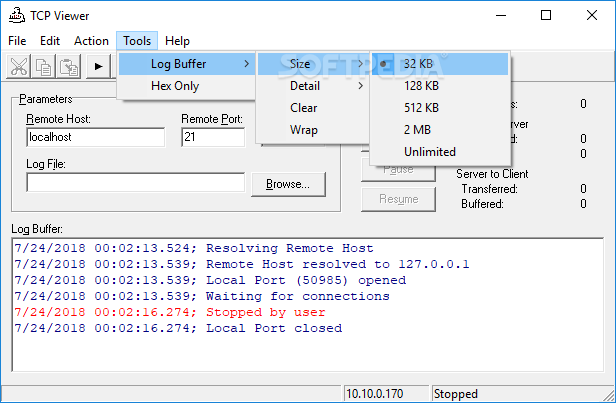This screenshot has width=616, height=403.
Task: Click the TCP Viewer title bar app icon
Action: click(17, 16)
